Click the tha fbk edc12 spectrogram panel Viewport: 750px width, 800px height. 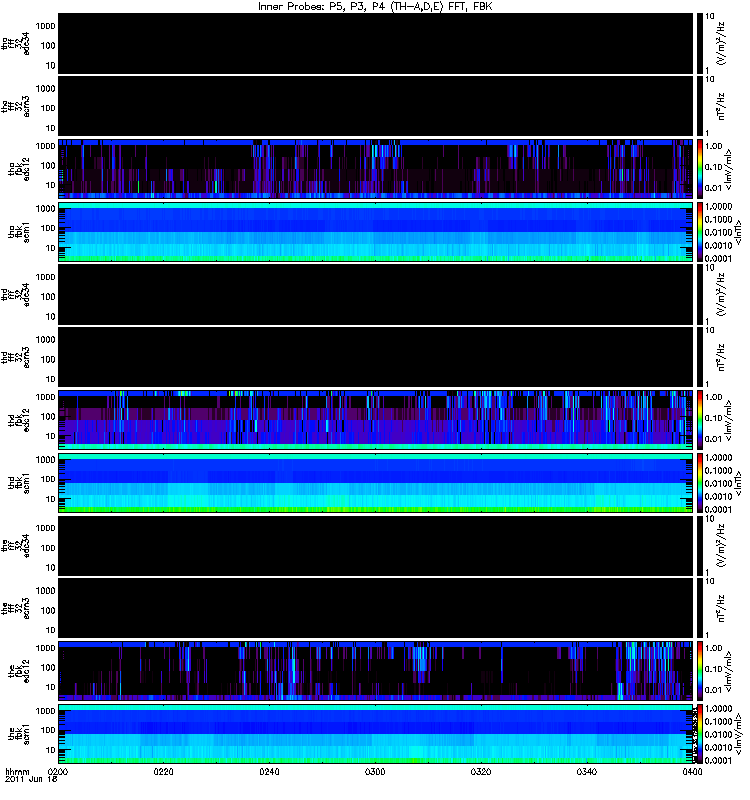(x=376, y=169)
